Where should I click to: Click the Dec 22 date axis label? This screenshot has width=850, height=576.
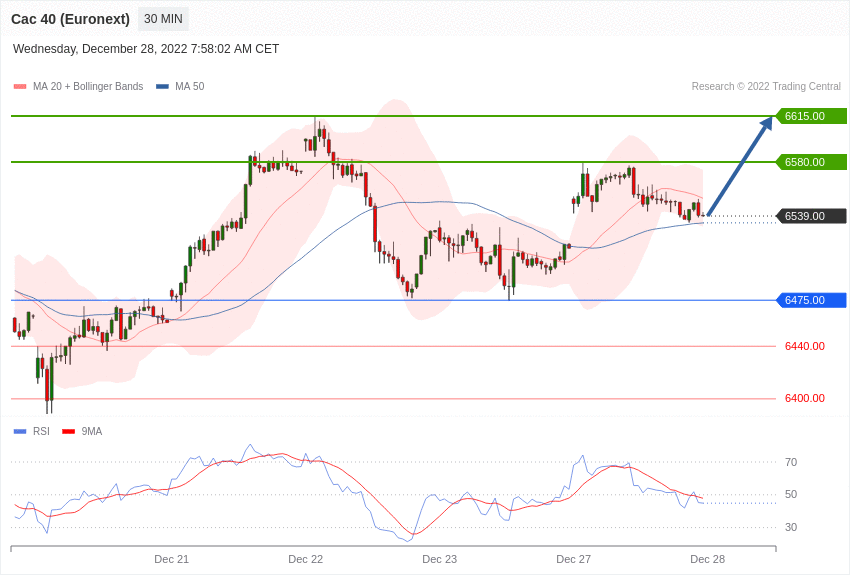coord(305,559)
